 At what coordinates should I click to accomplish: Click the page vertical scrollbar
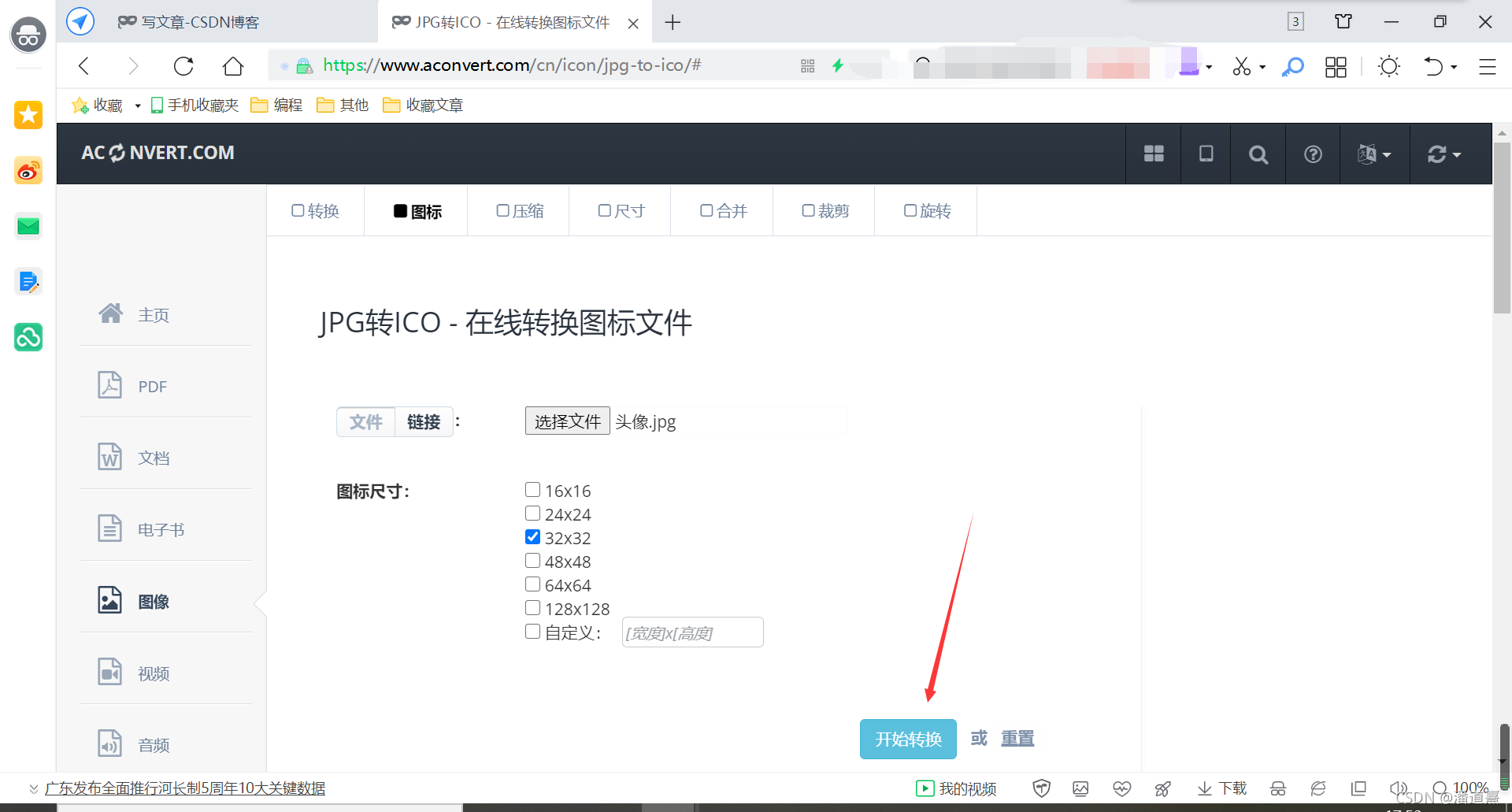tap(1502, 228)
